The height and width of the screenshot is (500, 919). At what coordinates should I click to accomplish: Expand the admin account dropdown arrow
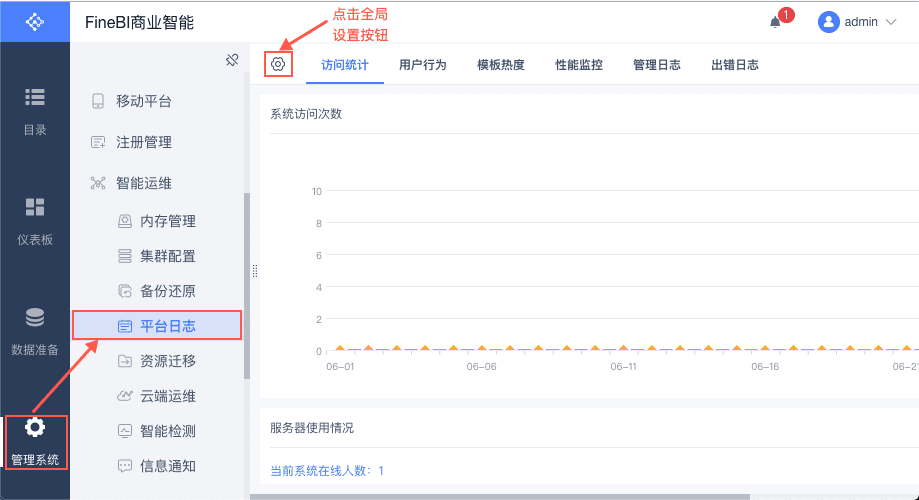[x=891, y=22]
